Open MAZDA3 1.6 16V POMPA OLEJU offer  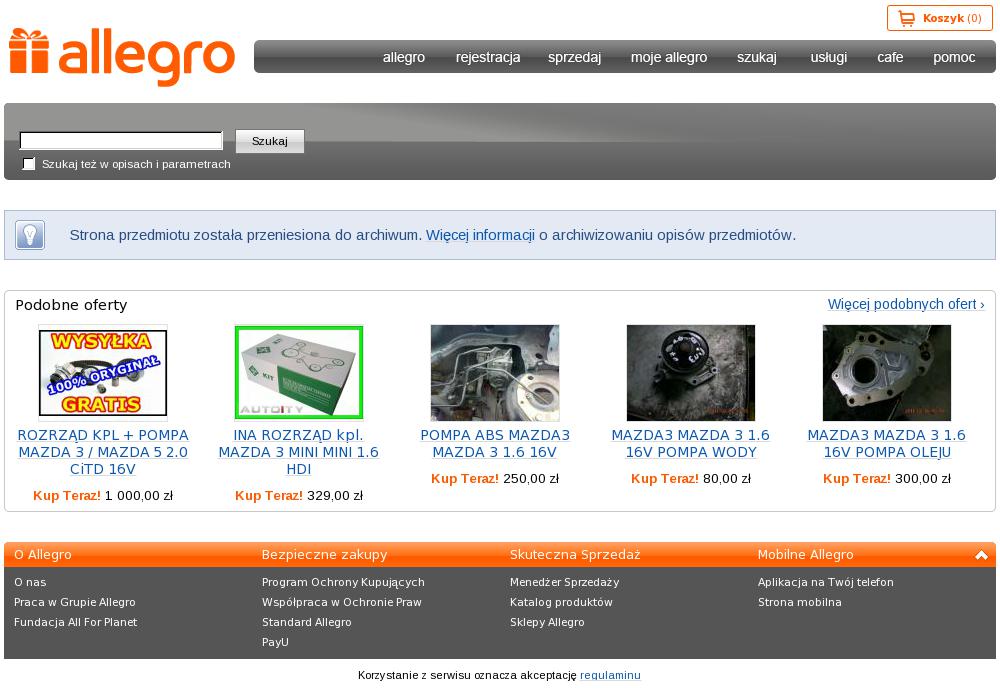(886, 444)
